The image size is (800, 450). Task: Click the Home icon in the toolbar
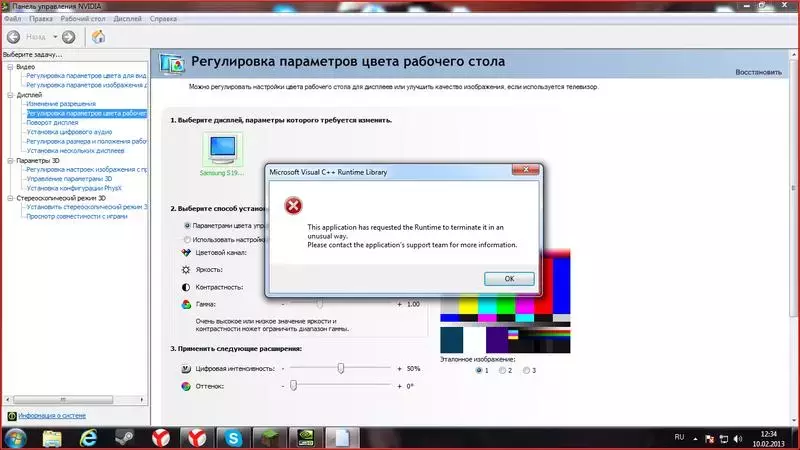(x=98, y=37)
